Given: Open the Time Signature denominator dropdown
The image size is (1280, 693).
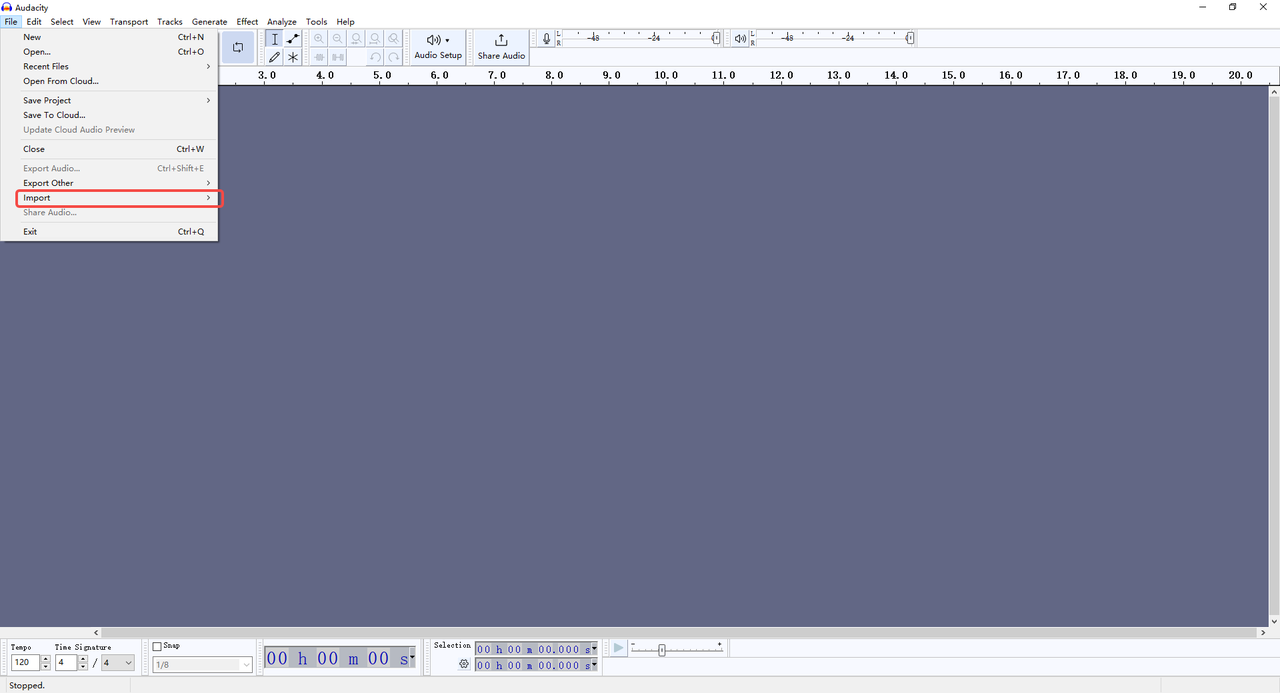Looking at the screenshot, I should [x=118, y=663].
